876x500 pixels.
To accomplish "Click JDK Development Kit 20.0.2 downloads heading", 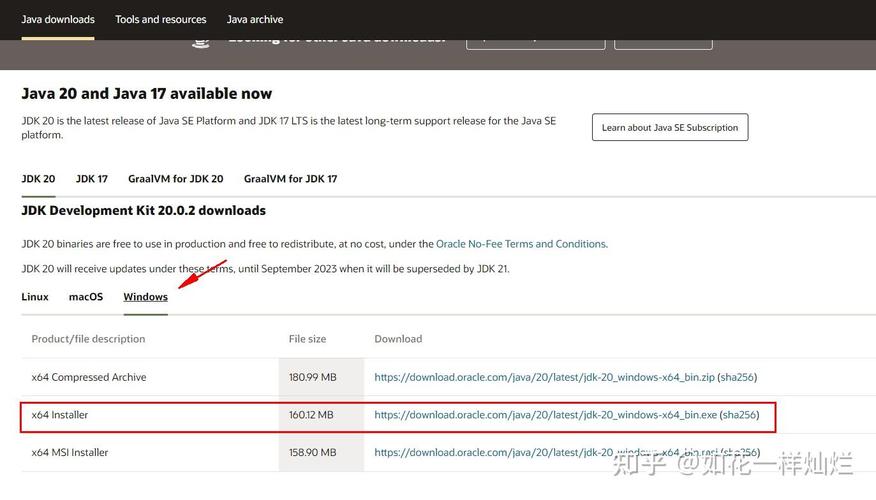I will click(x=144, y=211).
